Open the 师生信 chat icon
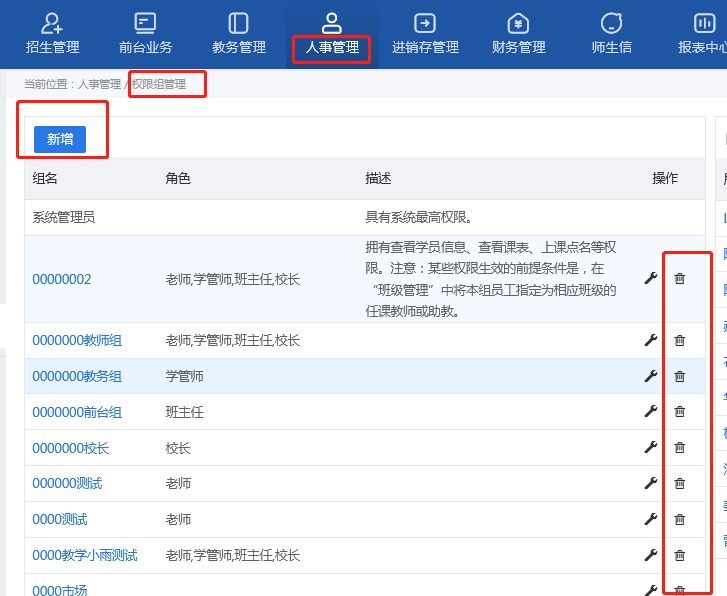Image resolution: width=727 pixels, height=596 pixels. click(612, 23)
